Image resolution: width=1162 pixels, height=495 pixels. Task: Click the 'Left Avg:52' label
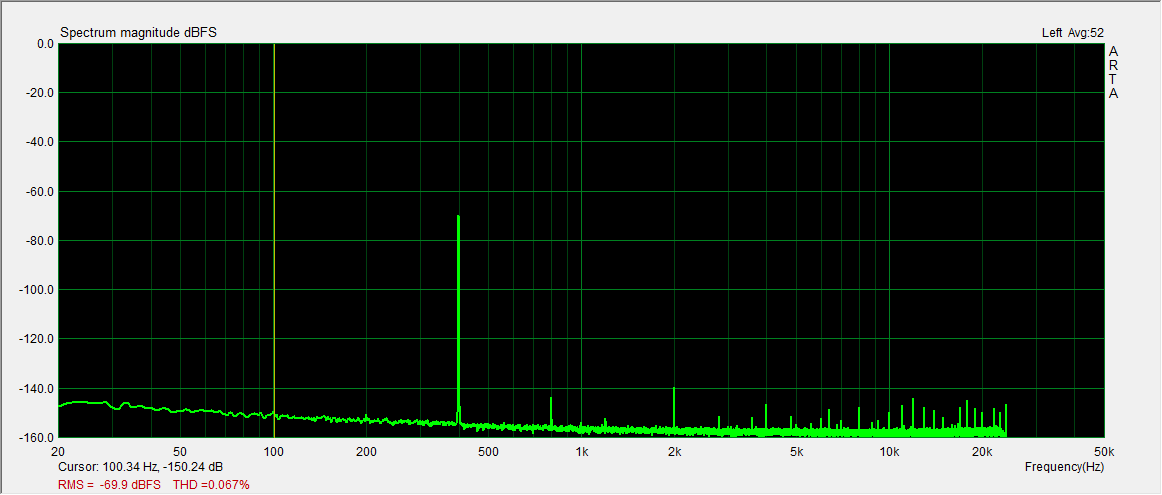pos(1072,33)
